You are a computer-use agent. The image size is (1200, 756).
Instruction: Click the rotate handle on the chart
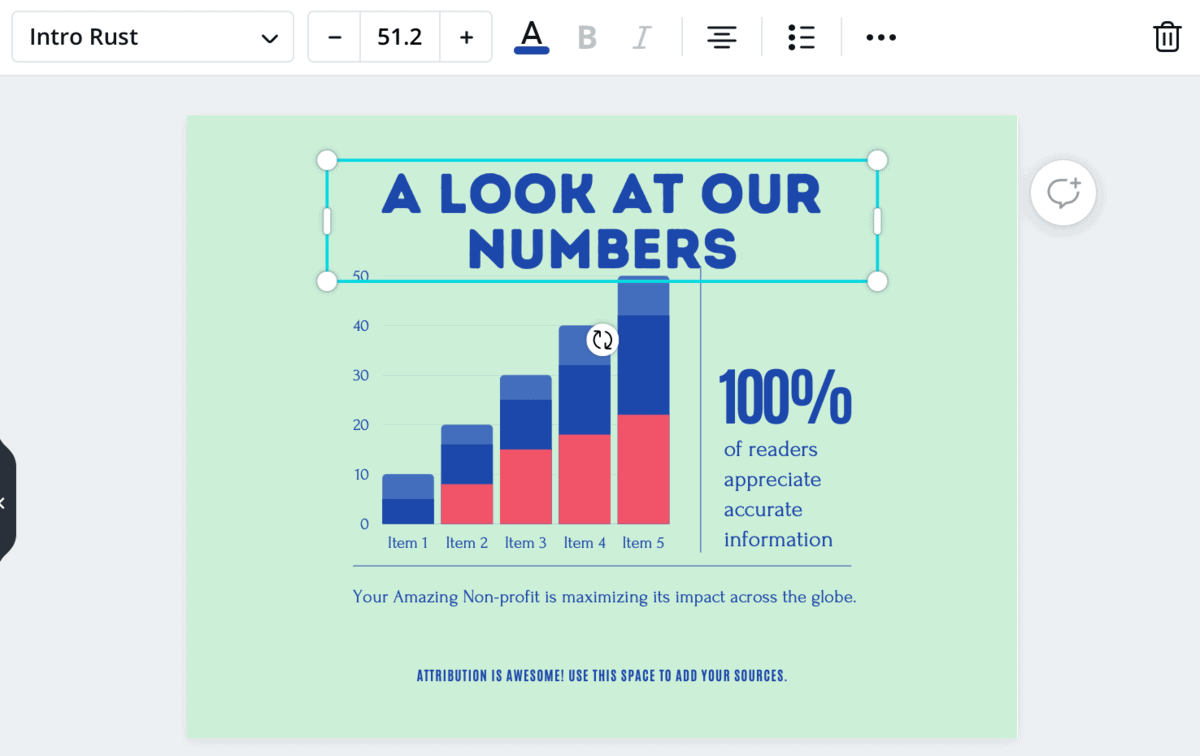[x=602, y=340]
